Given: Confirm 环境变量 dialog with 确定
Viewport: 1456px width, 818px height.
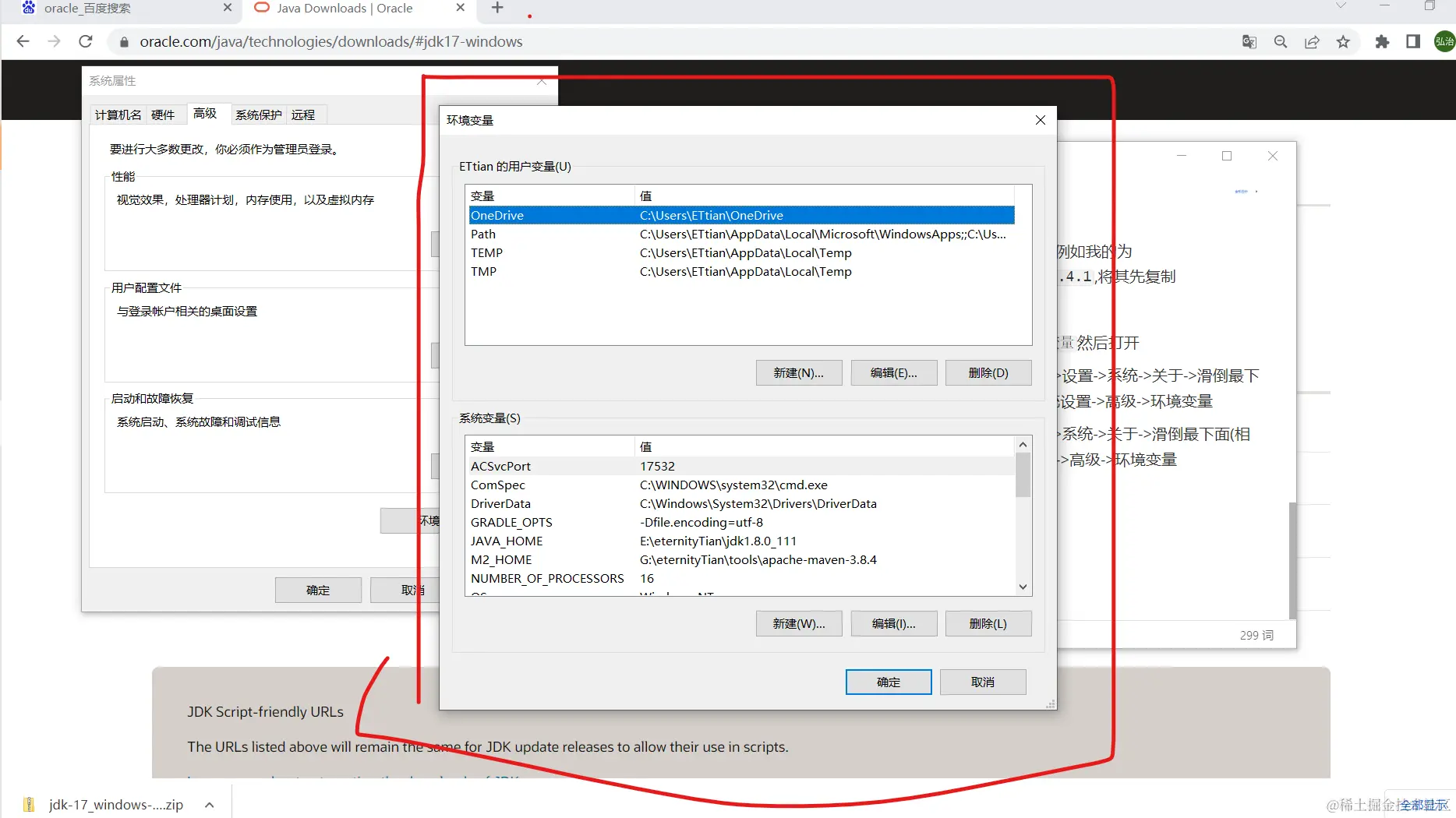Looking at the screenshot, I should click(x=889, y=682).
